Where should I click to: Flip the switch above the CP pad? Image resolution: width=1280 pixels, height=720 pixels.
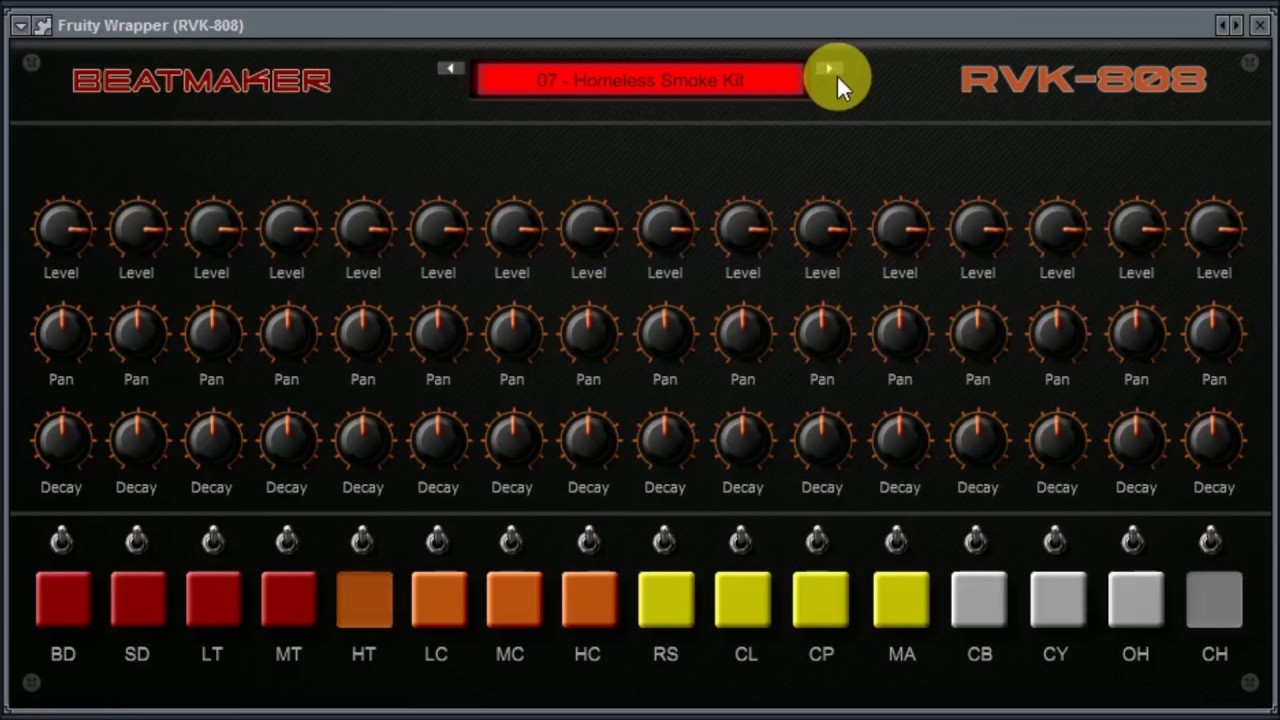coord(817,540)
